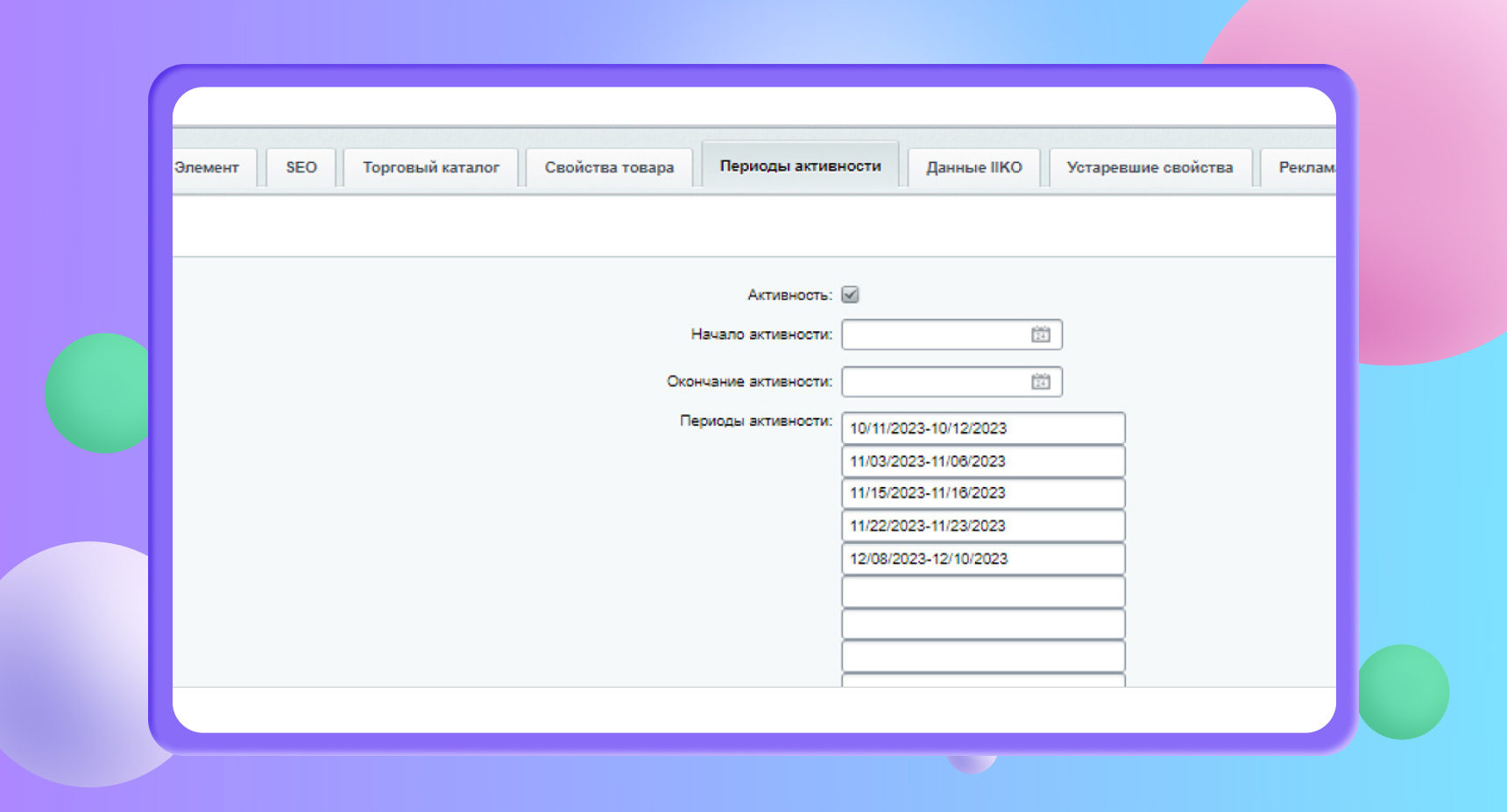Toggle the Активность checkbox
The height and width of the screenshot is (812, 1507).
pyautogui.click(x=850, y=294)
